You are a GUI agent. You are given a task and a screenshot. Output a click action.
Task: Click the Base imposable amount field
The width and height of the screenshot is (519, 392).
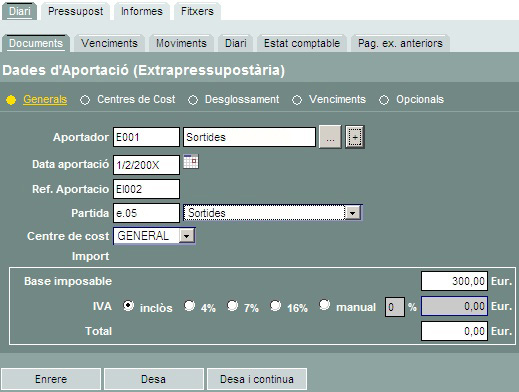click(454, 281)
